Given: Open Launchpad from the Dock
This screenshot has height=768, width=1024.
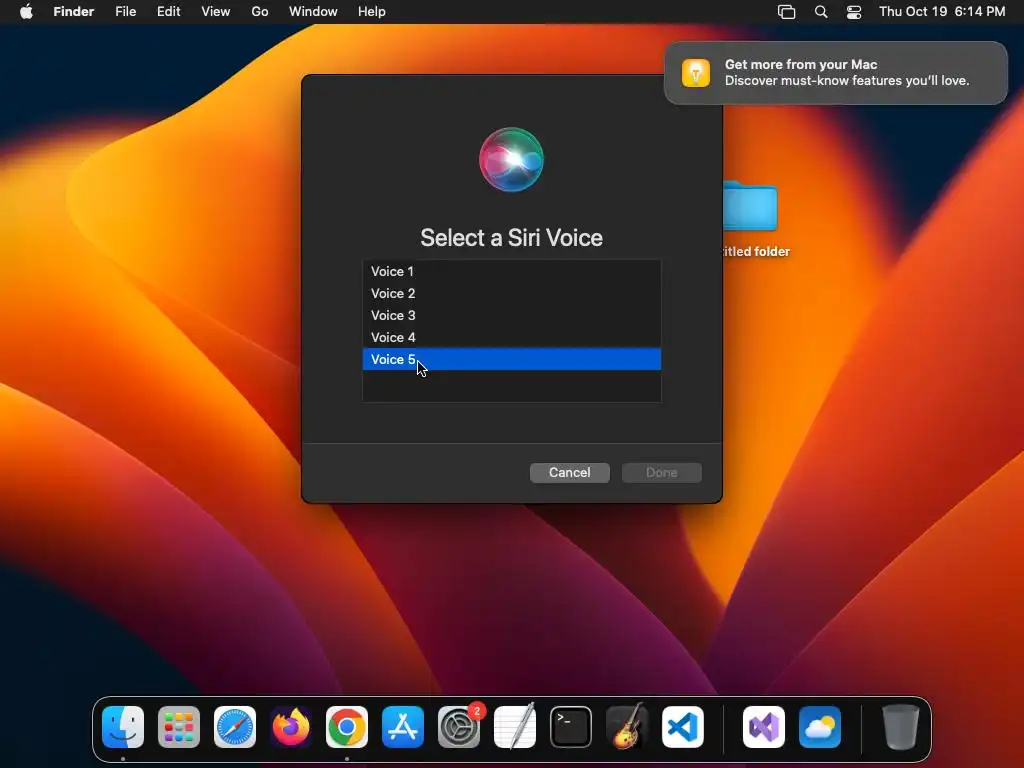Looking at the screenshot, I should (179, 727).
